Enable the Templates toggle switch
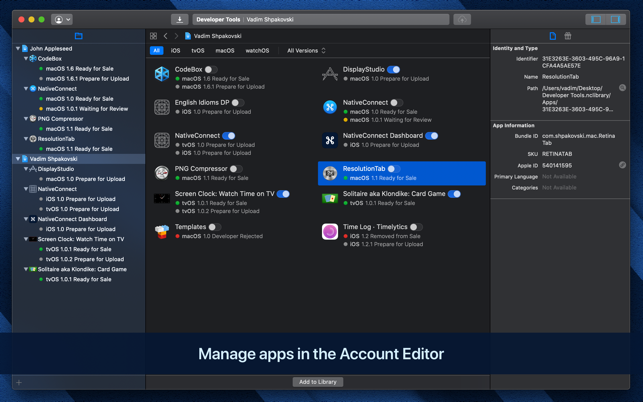This screenshot has height=402, width=643. [214, 227]
